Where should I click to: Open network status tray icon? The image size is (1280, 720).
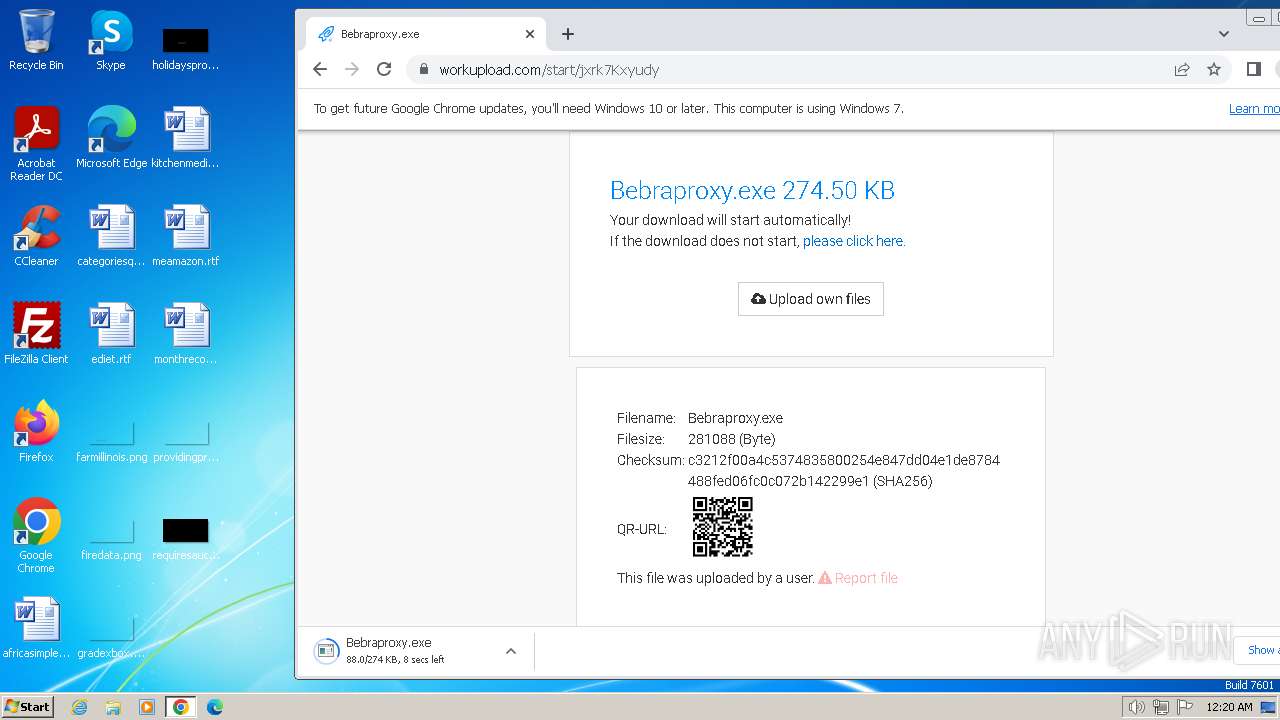1161,707
